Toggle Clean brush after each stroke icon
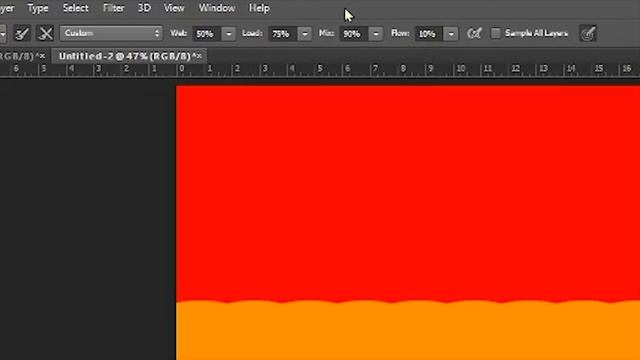This screenshot has height=360, width=640. 45,33
